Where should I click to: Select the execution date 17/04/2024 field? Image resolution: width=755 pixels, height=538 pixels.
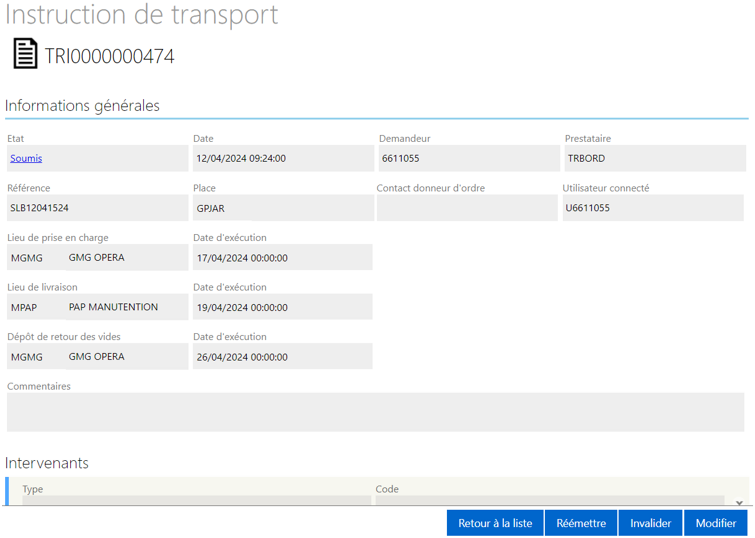[283, 258]
